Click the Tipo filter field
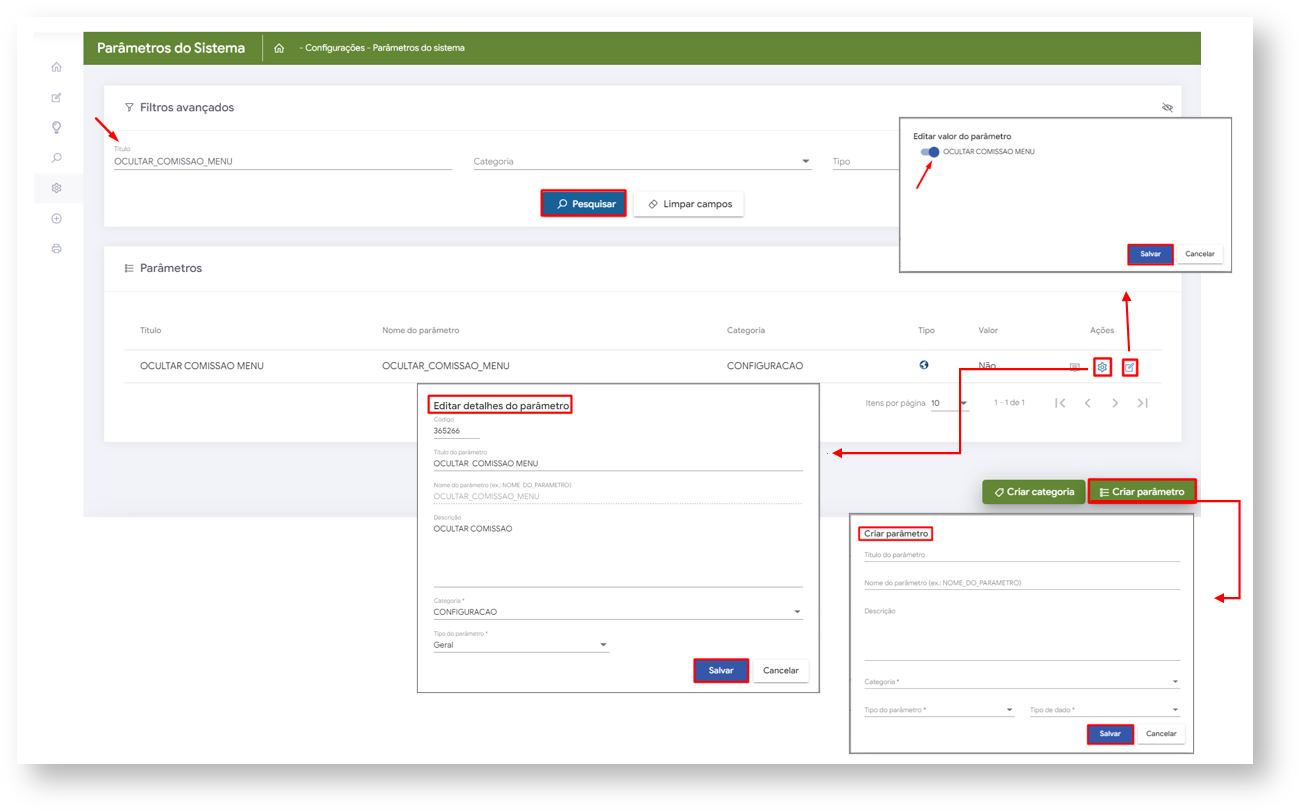This screenshot has width=1301, height=812. coord(865,161)
